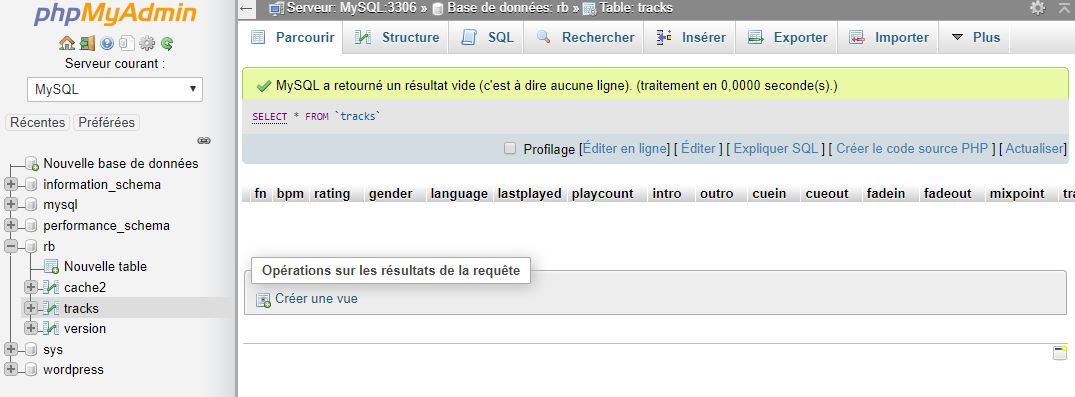Open the Insérer tab
Screen dimensions: 1075x397
(x=690, y=38)
